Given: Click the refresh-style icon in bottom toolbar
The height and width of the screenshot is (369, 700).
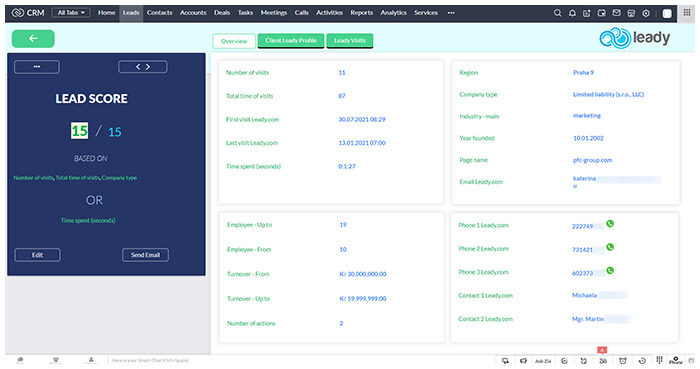Looking at the screenshot, I should 583,361.
